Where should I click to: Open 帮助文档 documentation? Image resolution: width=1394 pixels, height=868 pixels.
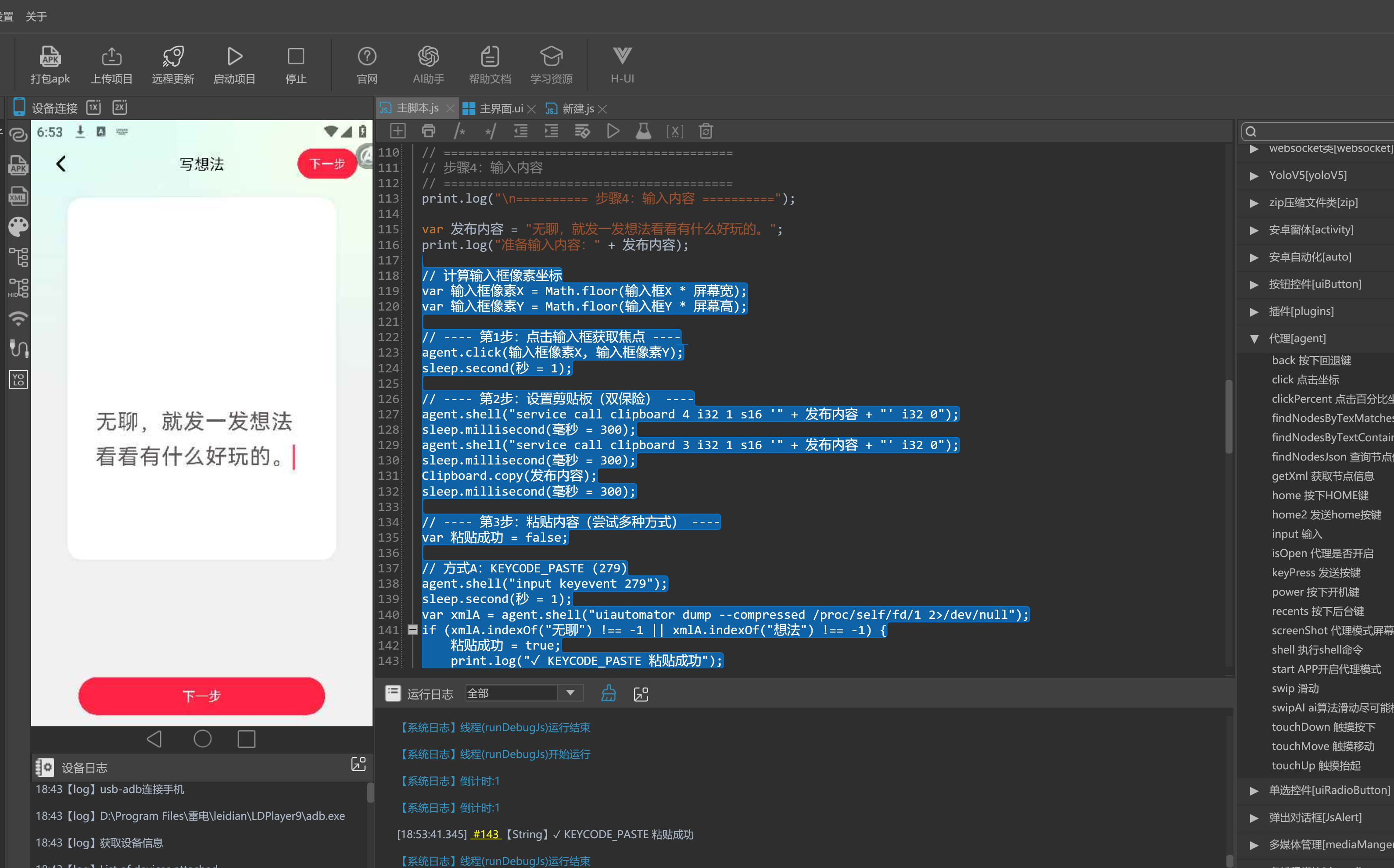click(x=490, y=57)
